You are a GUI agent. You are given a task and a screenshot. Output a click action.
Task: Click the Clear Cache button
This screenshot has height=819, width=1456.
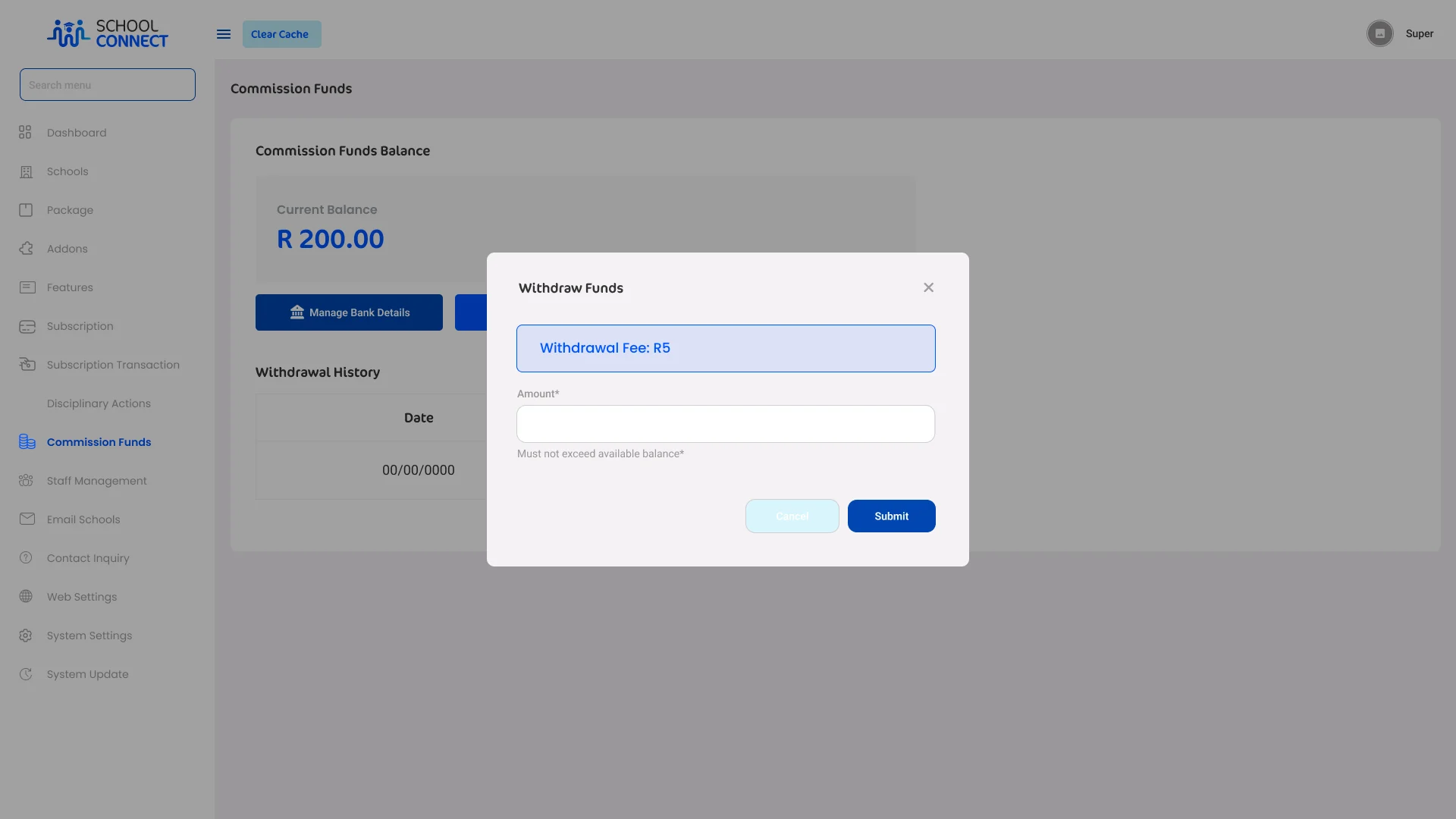point(282,34)
